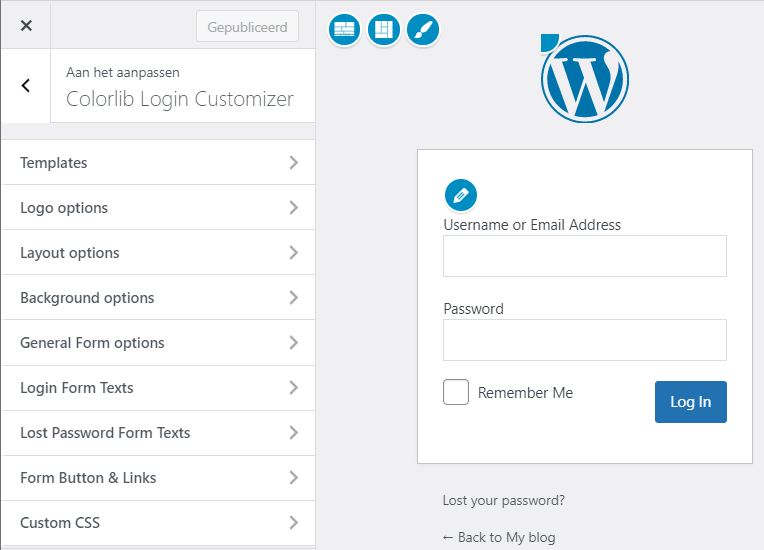764x550 pixels.
Task: Go back using the left arrow icon
Action: point(26,86)
